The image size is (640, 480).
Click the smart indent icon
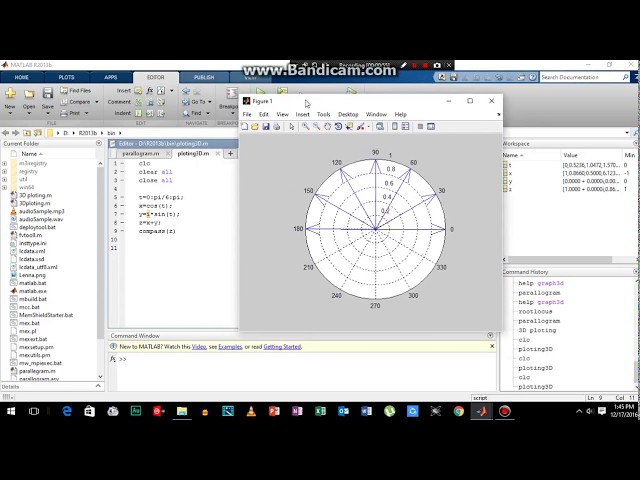(x=139, y=113)
